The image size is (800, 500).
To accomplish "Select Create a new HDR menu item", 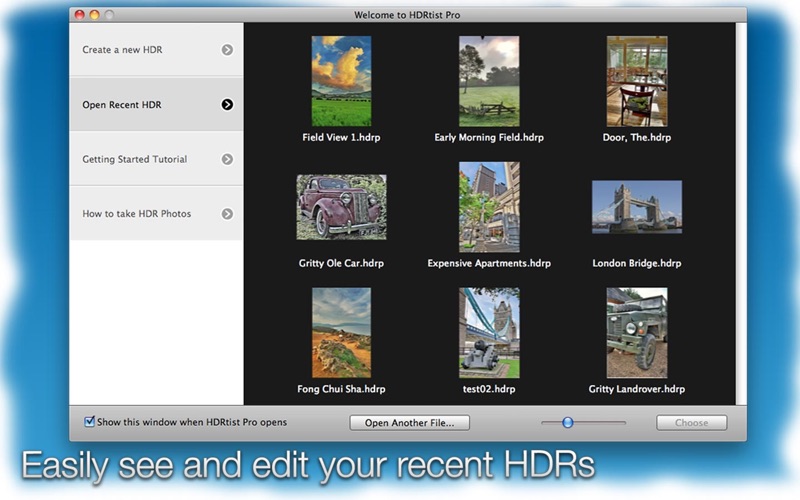I will [x=156, y=49].
